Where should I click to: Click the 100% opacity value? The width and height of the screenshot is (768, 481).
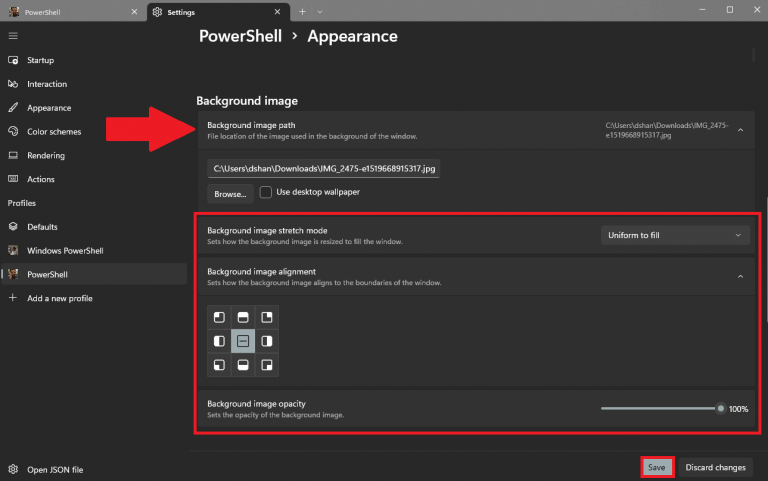738,409
